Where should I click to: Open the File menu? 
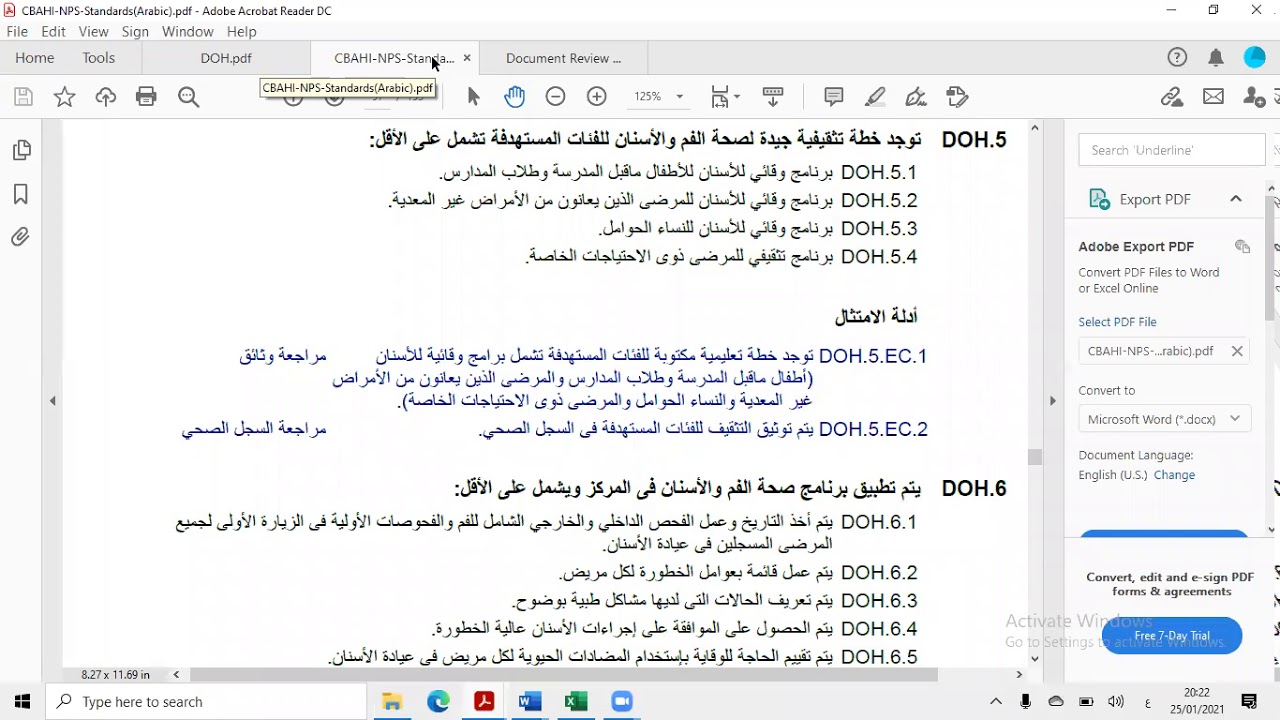pos(17,32)
